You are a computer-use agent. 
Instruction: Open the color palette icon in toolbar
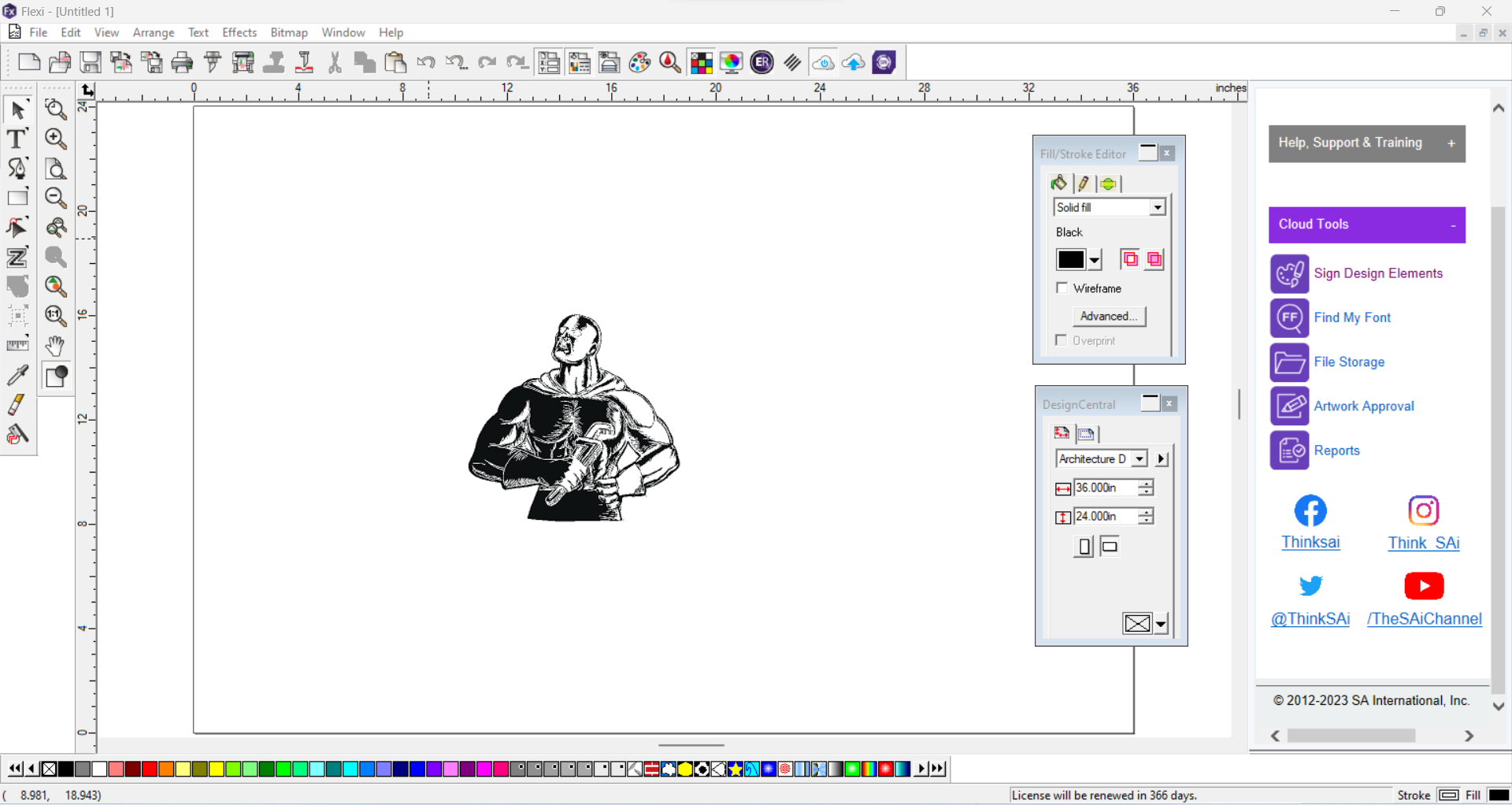coord(639,62)
